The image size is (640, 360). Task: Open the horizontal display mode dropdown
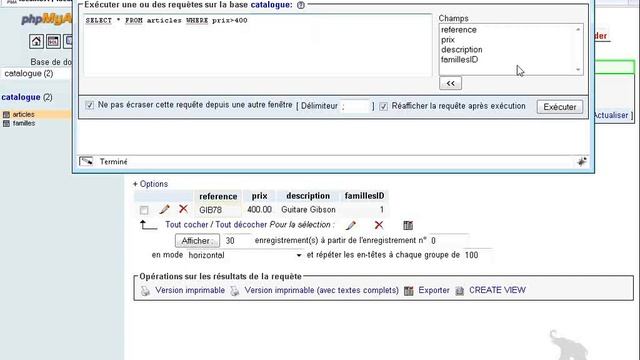tap(245, 255)
